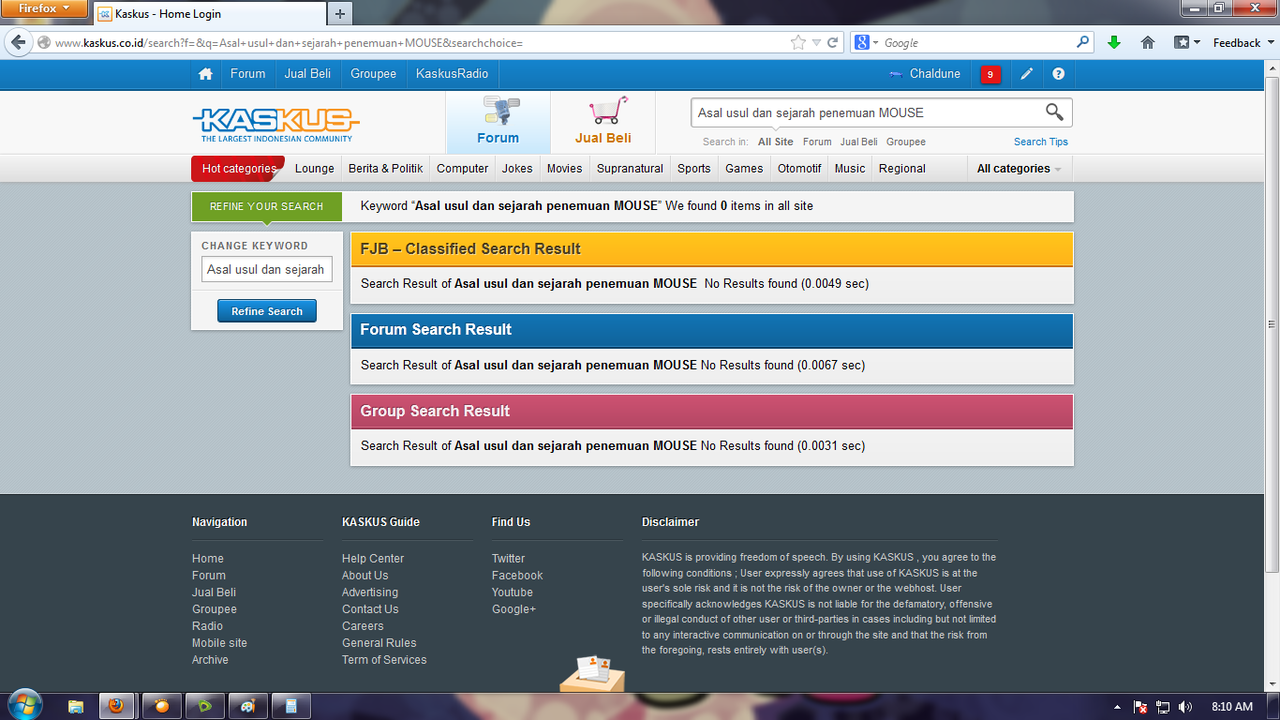Bookmark page with the star icon
Image resolution: width=1280 pixels, height=720 pixels.
798,43
